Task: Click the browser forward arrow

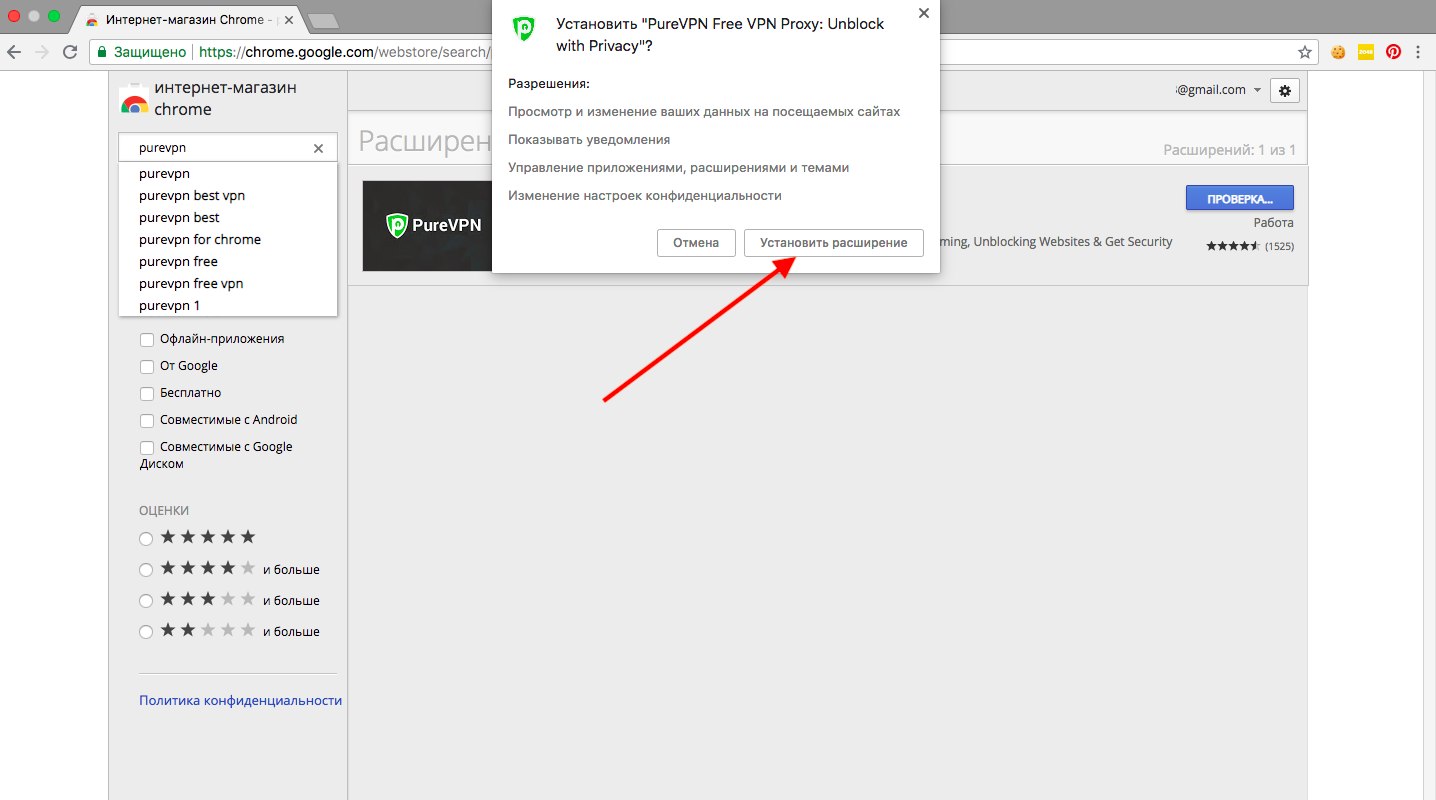Action: pyautogui.click(x=42, y=52)
